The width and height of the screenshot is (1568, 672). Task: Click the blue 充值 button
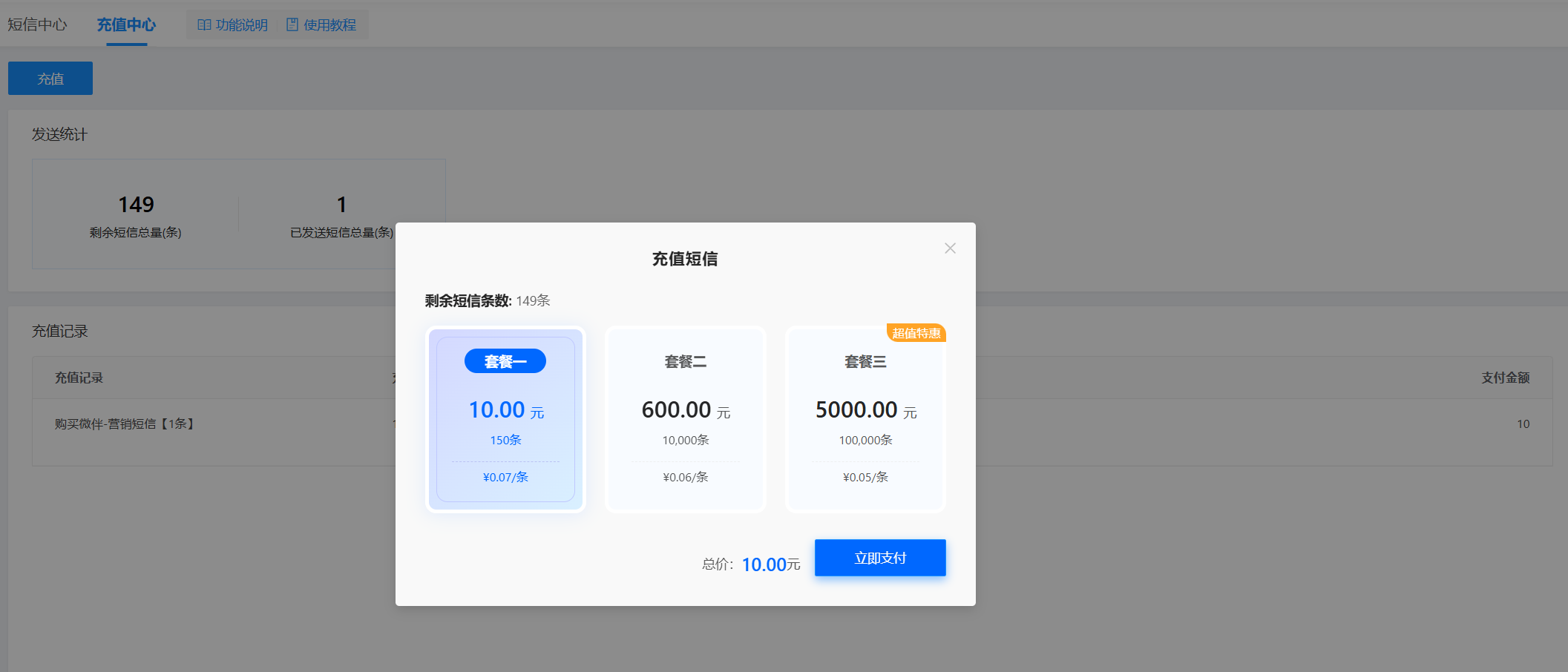click(x=50, y=79)
